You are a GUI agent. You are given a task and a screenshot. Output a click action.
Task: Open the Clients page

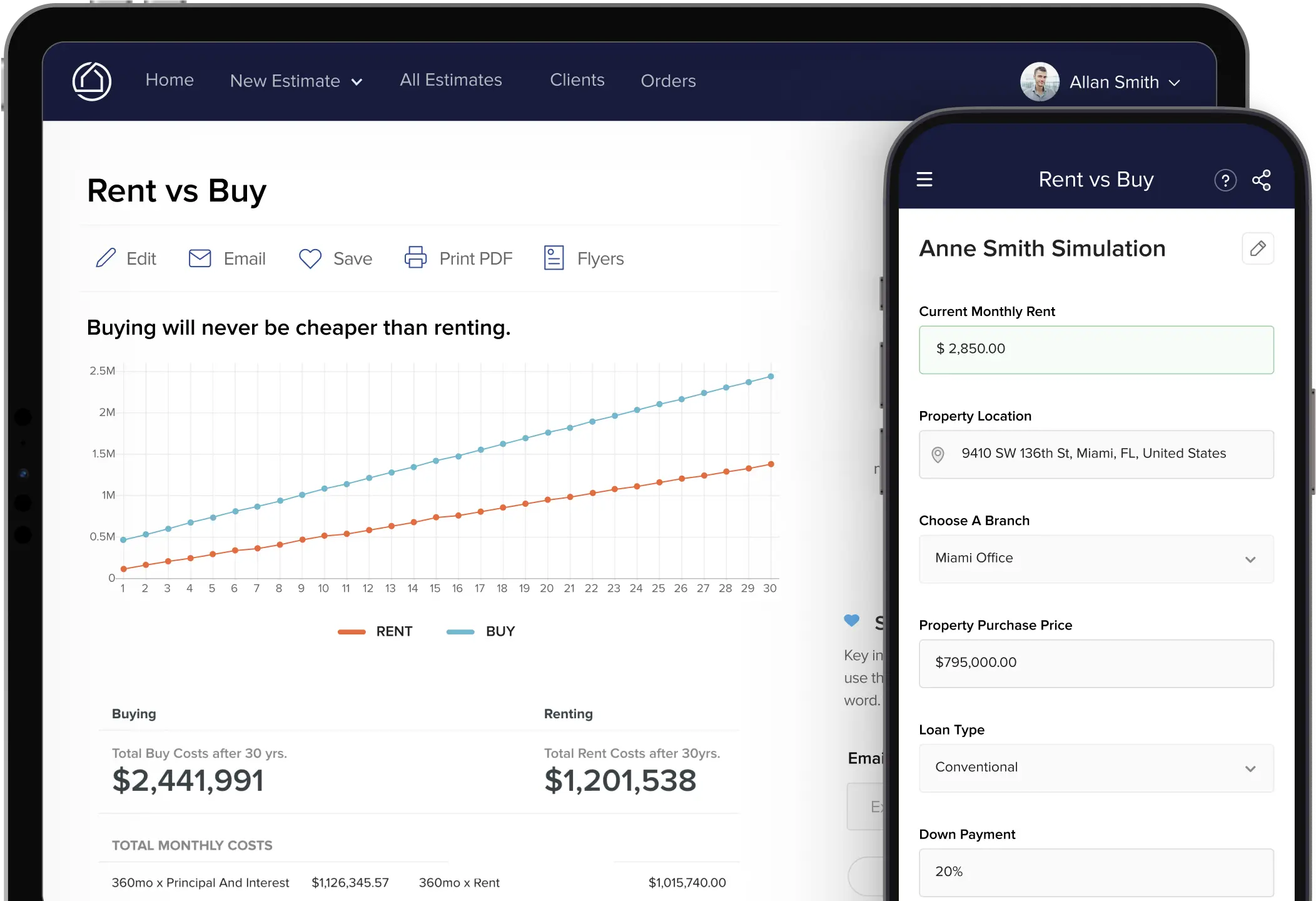click(x=577, y=80)
